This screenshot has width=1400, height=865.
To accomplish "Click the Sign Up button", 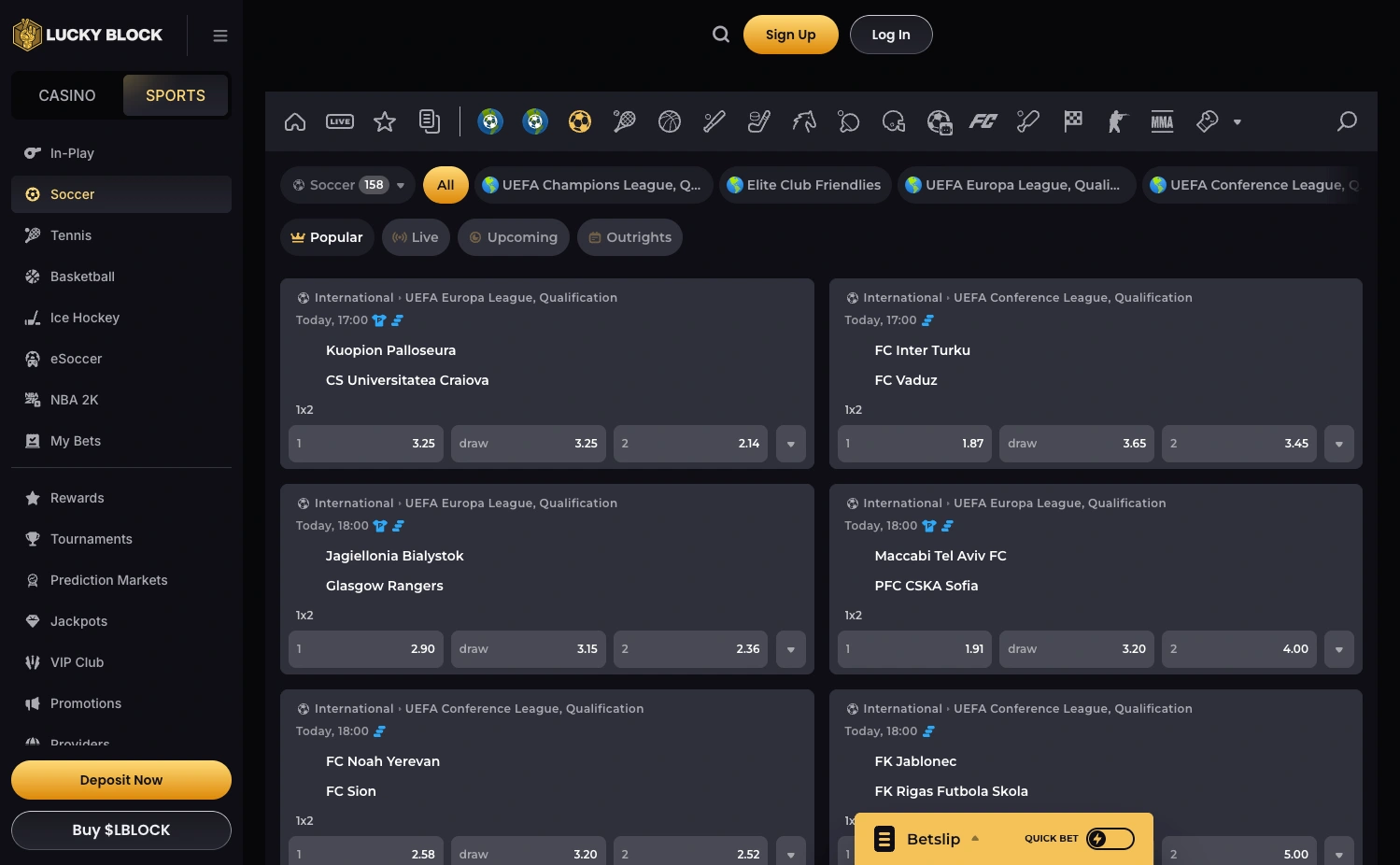I will pyautogui.click(x=791, y=35).
